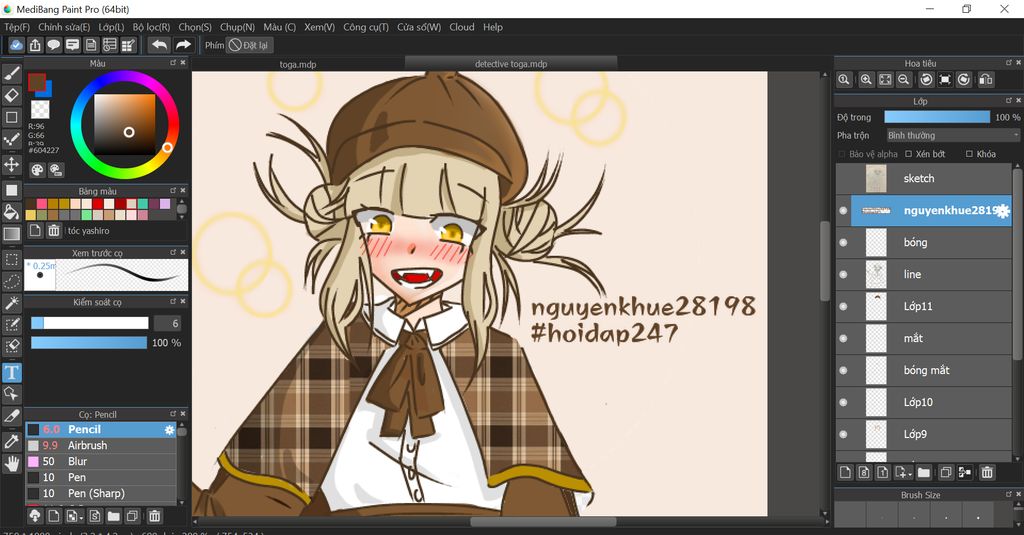Select the Gradient tool
This screenshot has height=535, width=1024.
click(12, 234)
